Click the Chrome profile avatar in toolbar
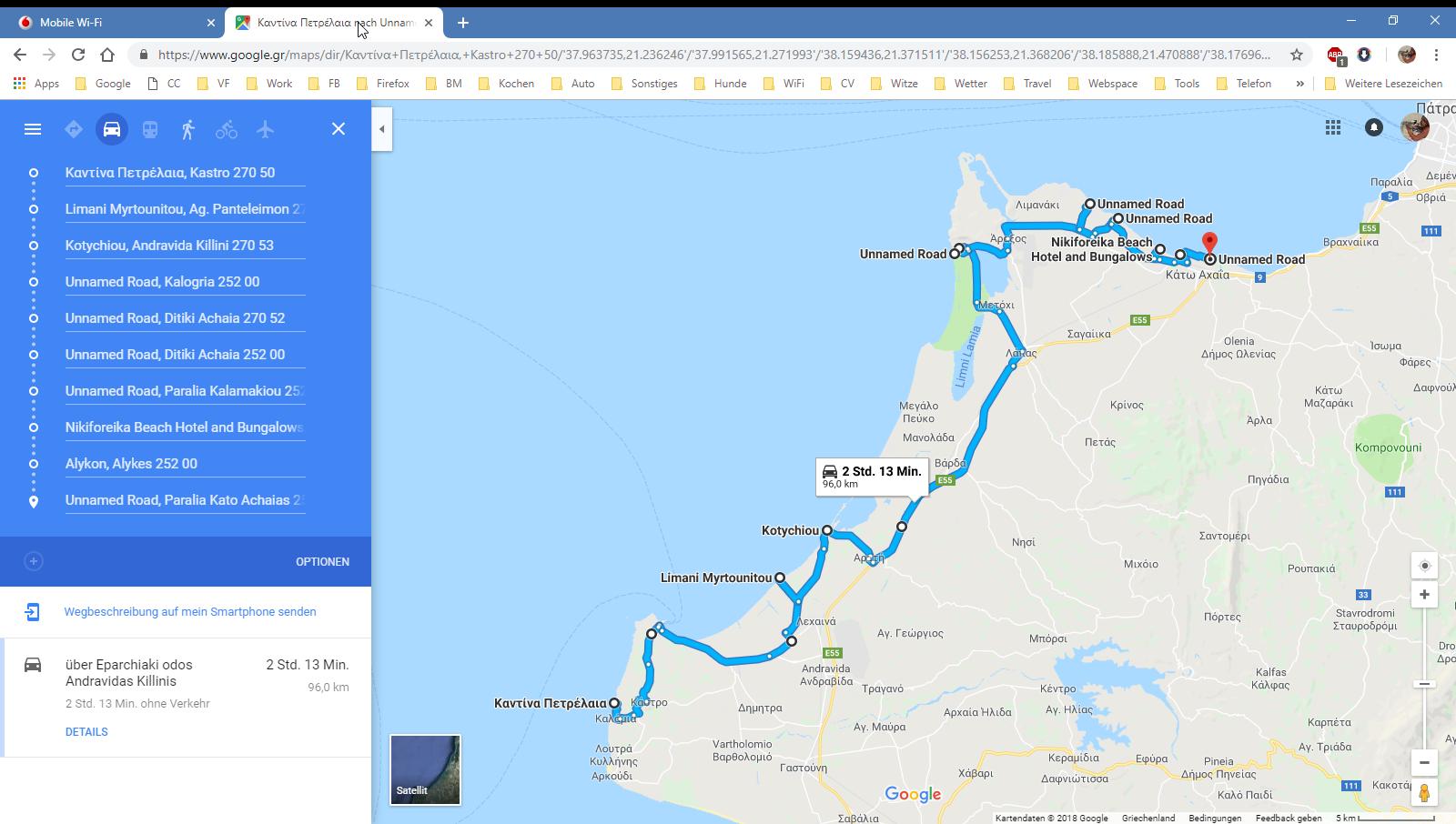The image size is (1456, 824). 1407,55
